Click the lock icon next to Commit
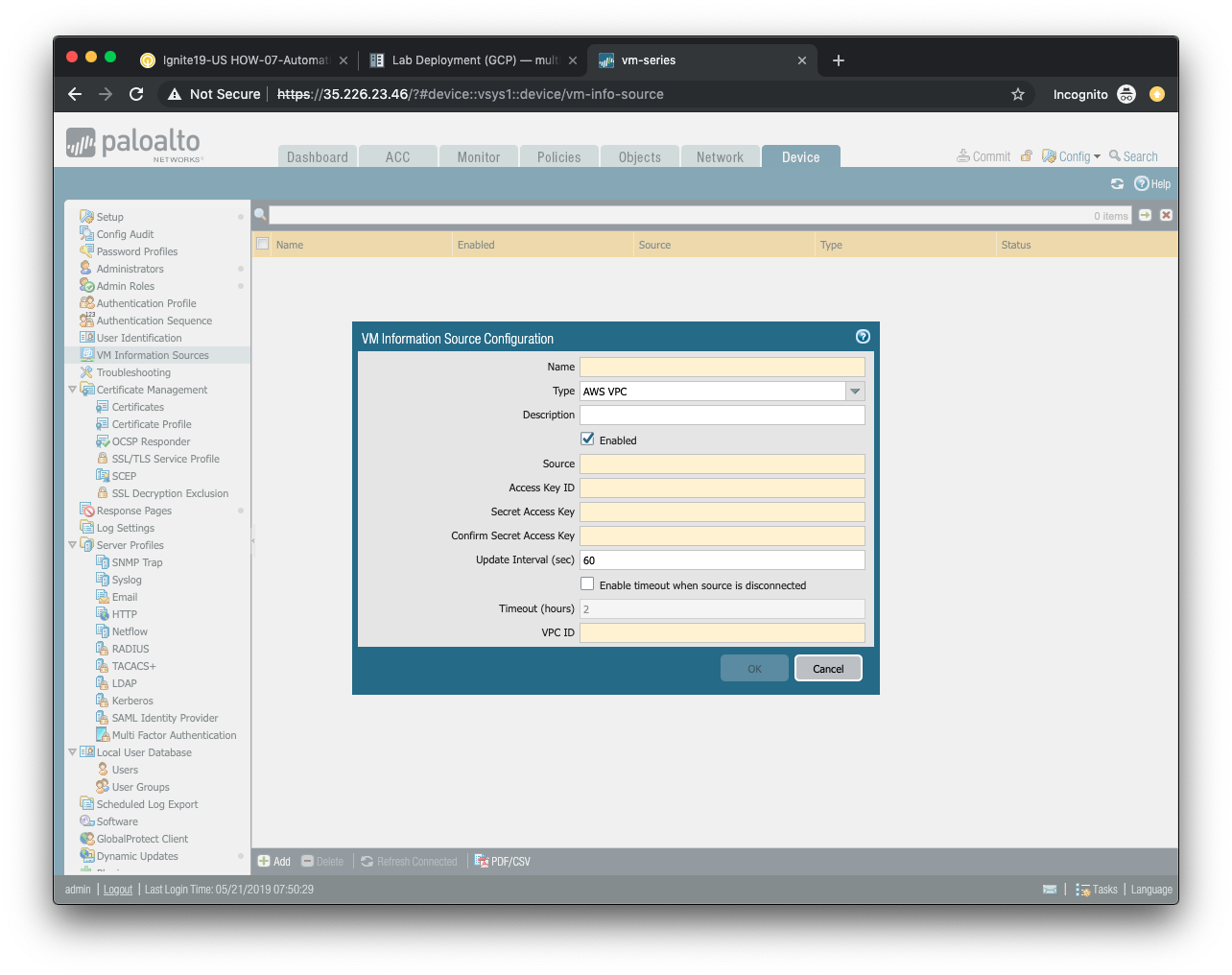 pyautogui.click(x=1027, y=155)
